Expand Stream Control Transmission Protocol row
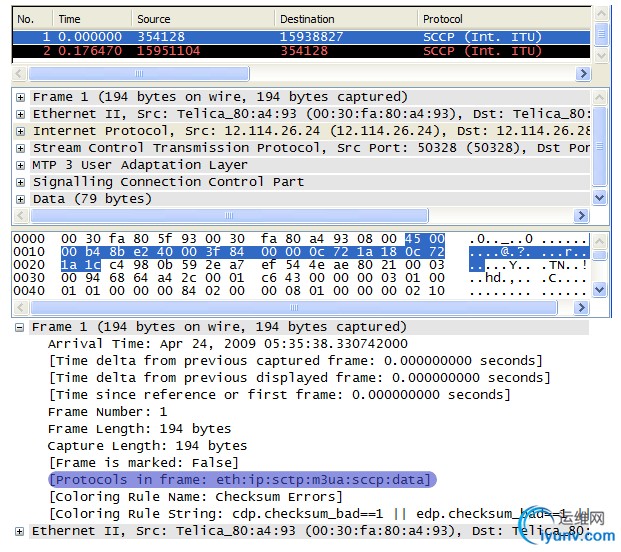The width and height of the screenshot is (621, 552). (20, 148)
